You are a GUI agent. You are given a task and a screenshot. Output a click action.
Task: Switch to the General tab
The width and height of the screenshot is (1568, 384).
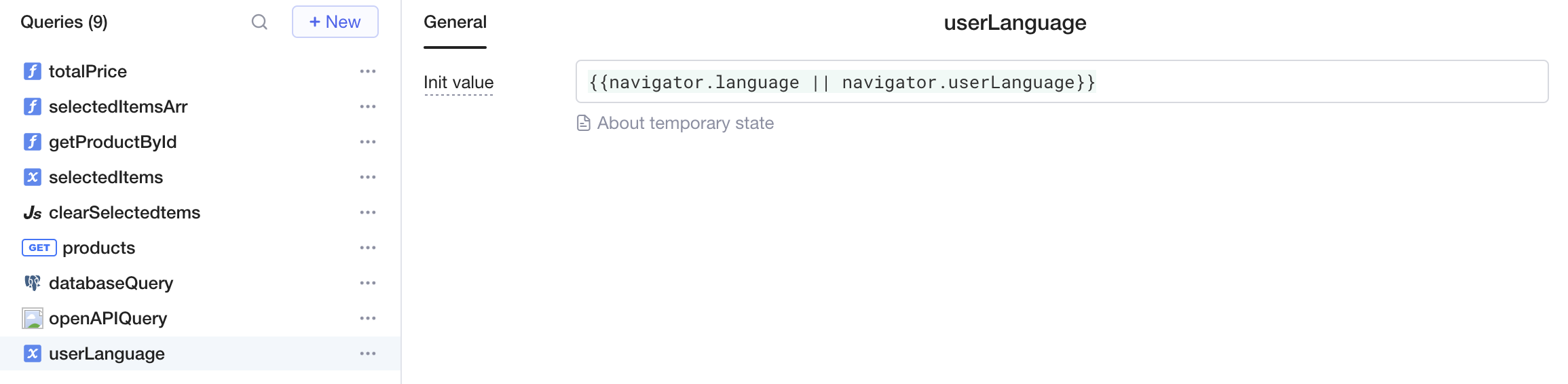(x=455, y=22)
